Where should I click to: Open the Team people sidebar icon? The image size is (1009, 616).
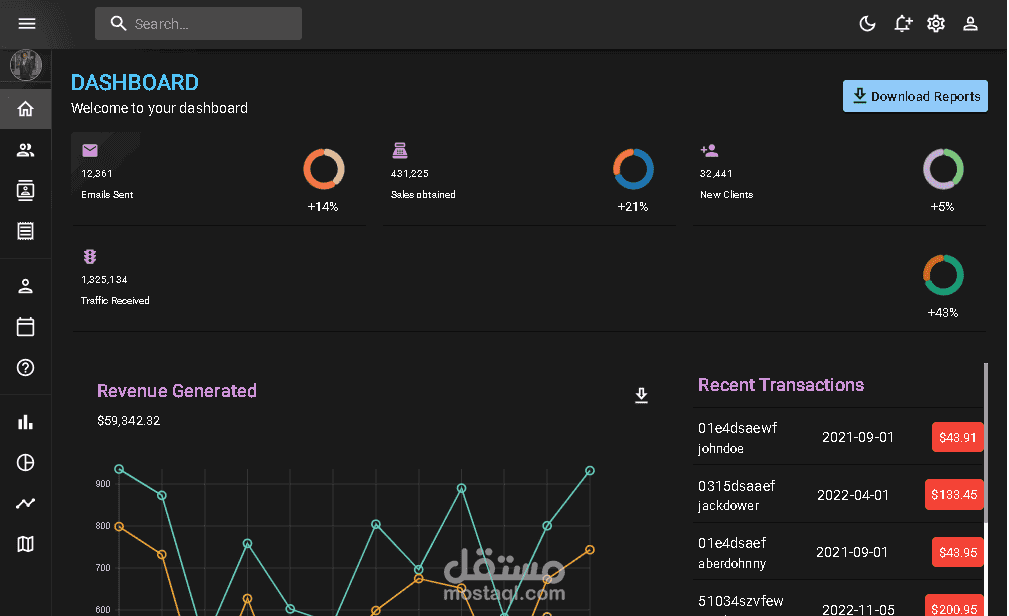point(26,150)
